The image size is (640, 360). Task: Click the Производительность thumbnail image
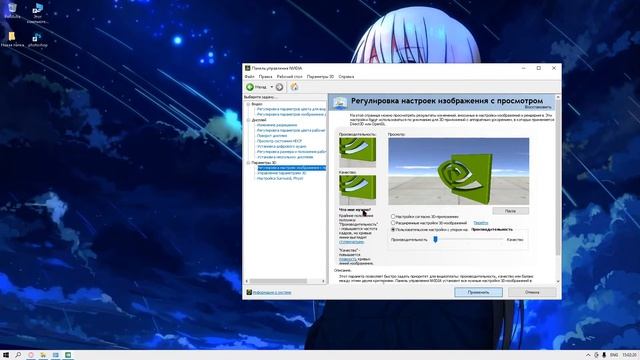click(358, 152)
